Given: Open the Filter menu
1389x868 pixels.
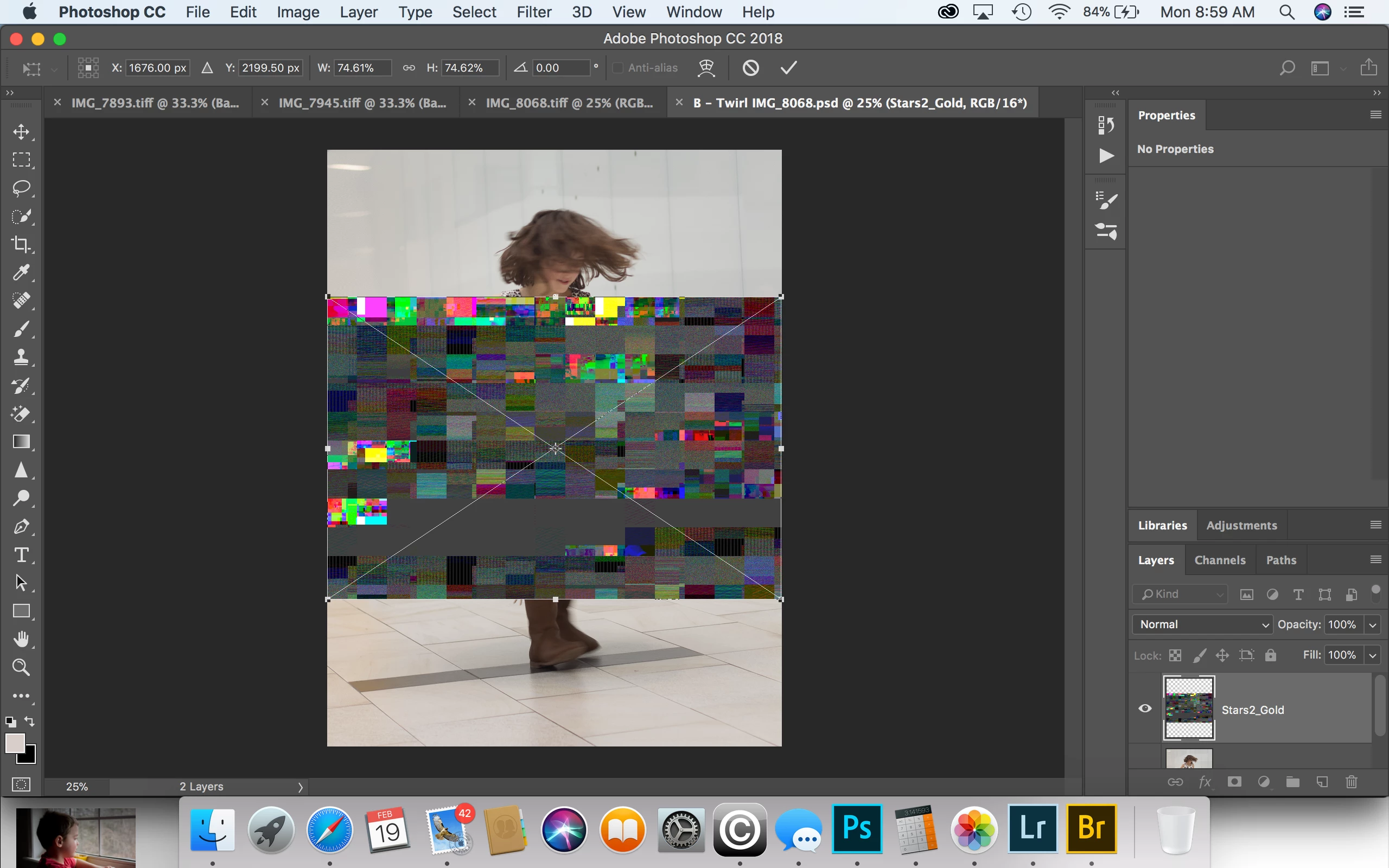Looking at the screenshot, I should pyautogui.click(x=533, y=12).
